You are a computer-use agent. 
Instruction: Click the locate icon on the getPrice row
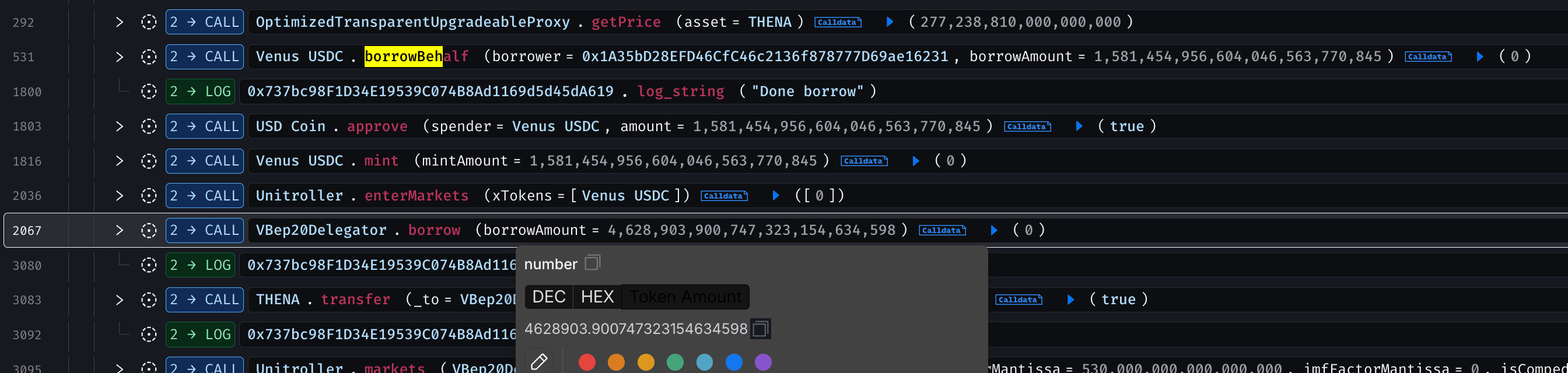pos(149,23)
